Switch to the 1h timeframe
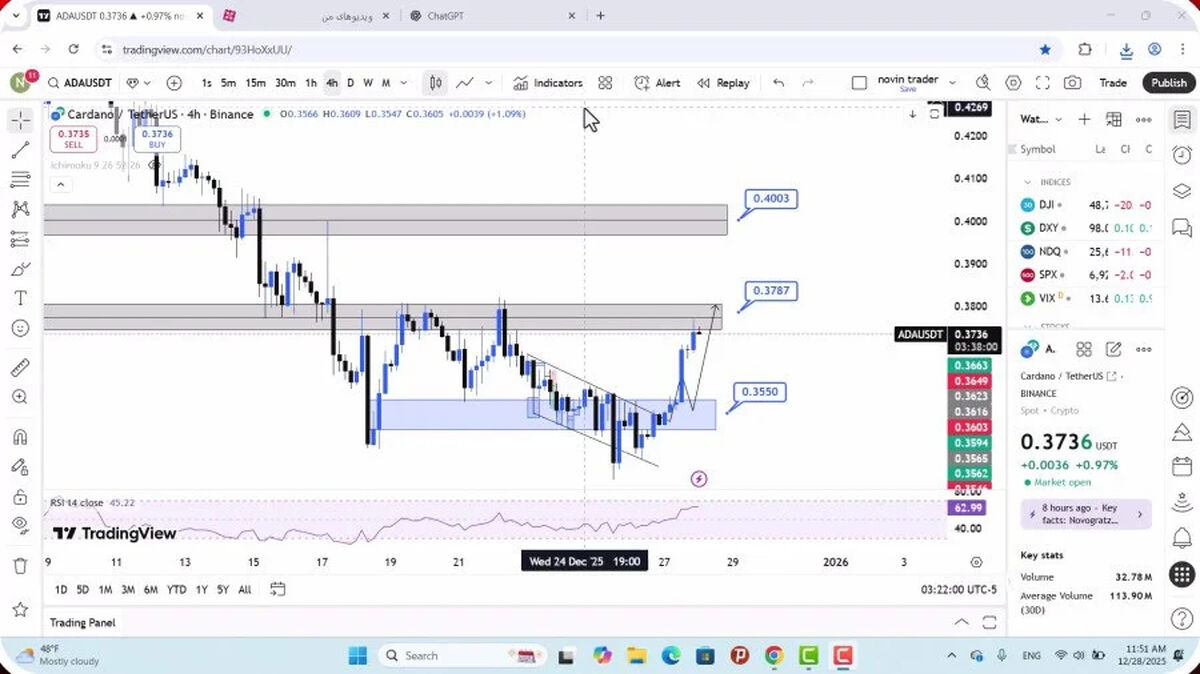Image resolution: width=1200 pixels, height=674 pixels. [x=311, y=83]
